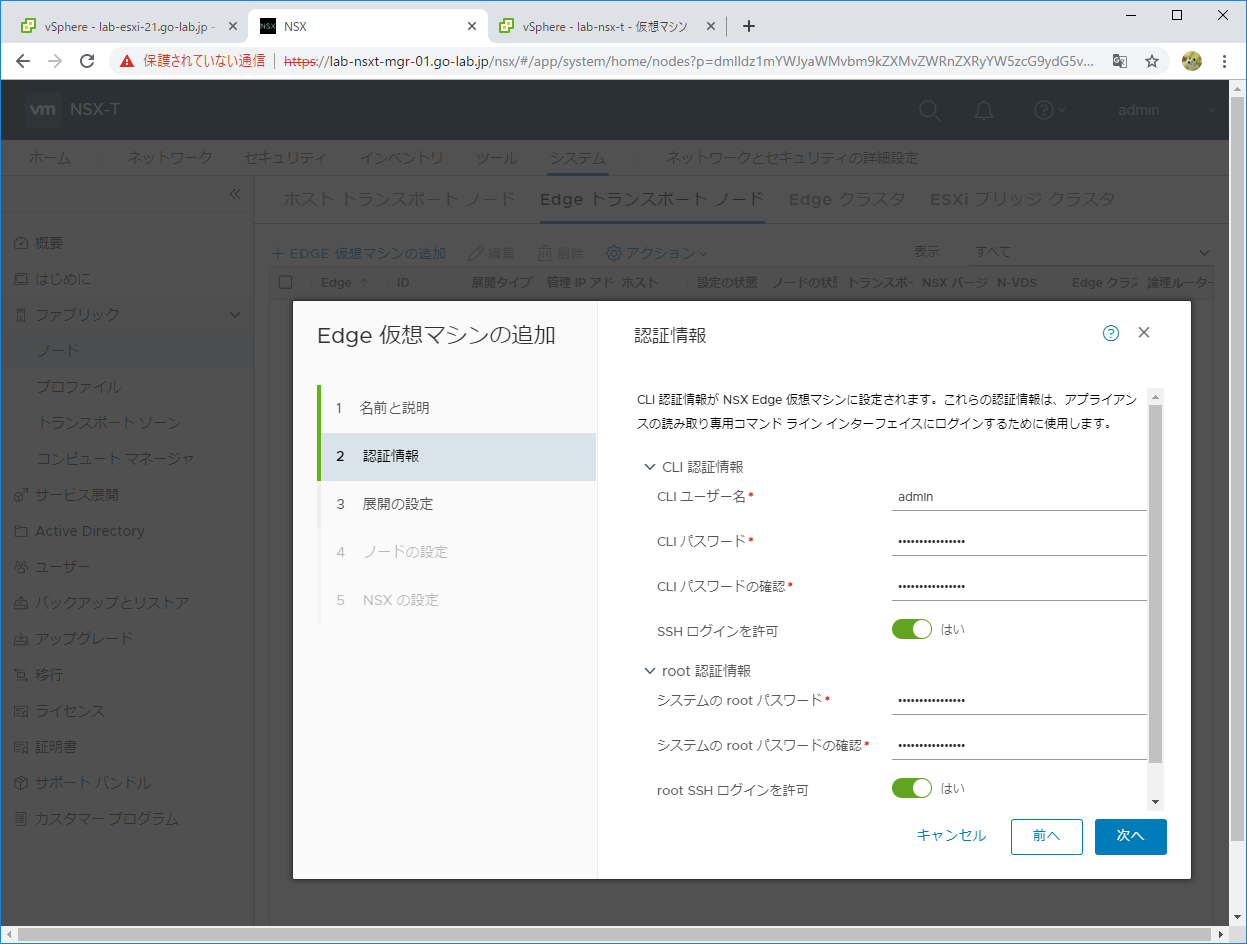Image resolution: width=1247 pixels, height=944 pixels.
Task: Check the select-all checkbox in Edge table
Action: (x=285, y=283)
